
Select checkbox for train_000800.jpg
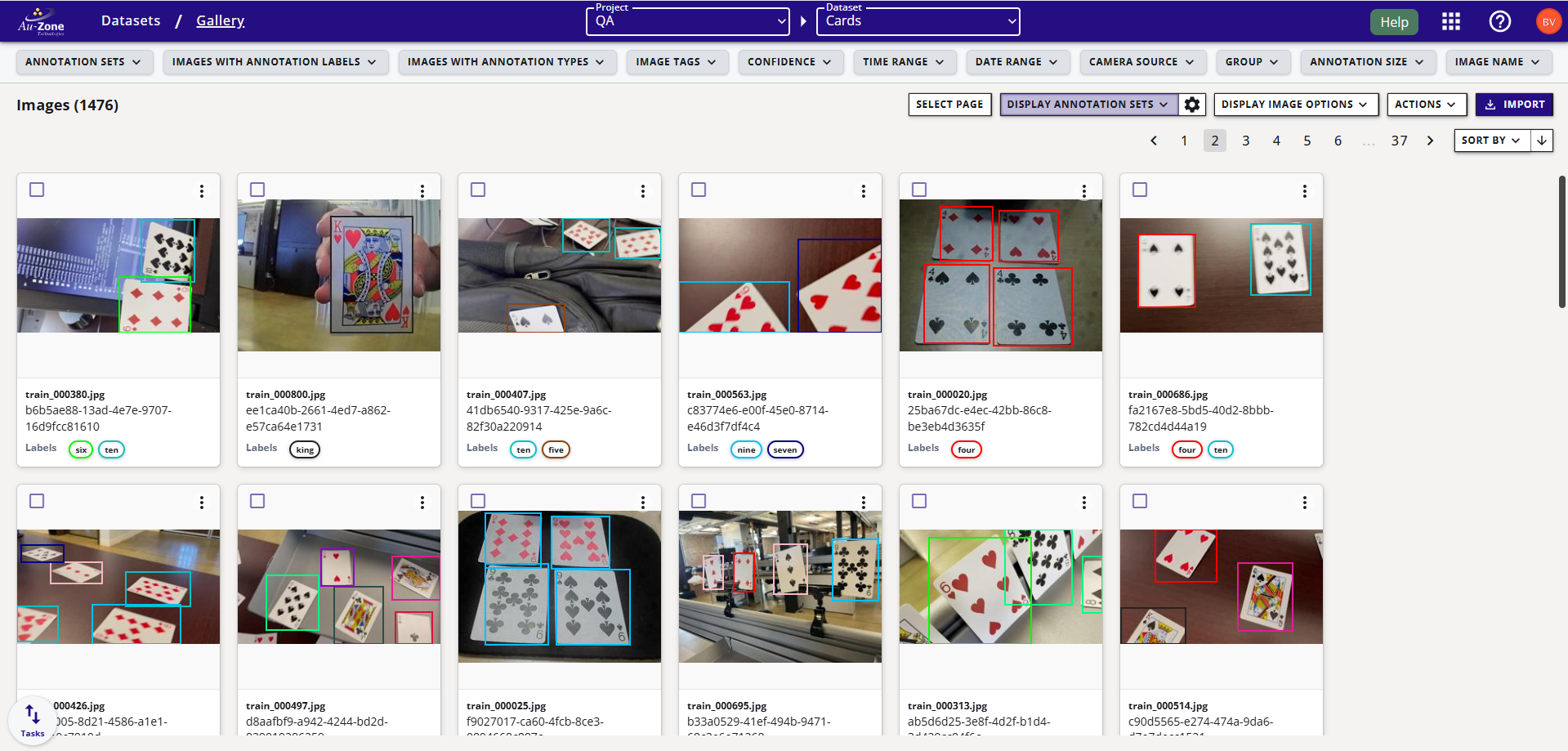[x=257, y=190]
